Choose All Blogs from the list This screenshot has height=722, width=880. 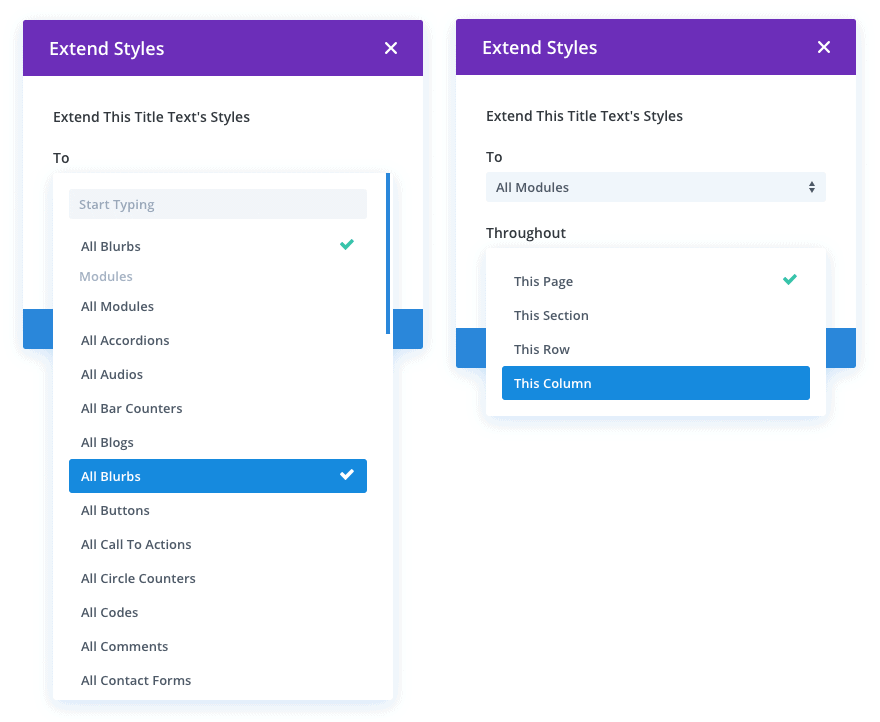pos(107,443)
